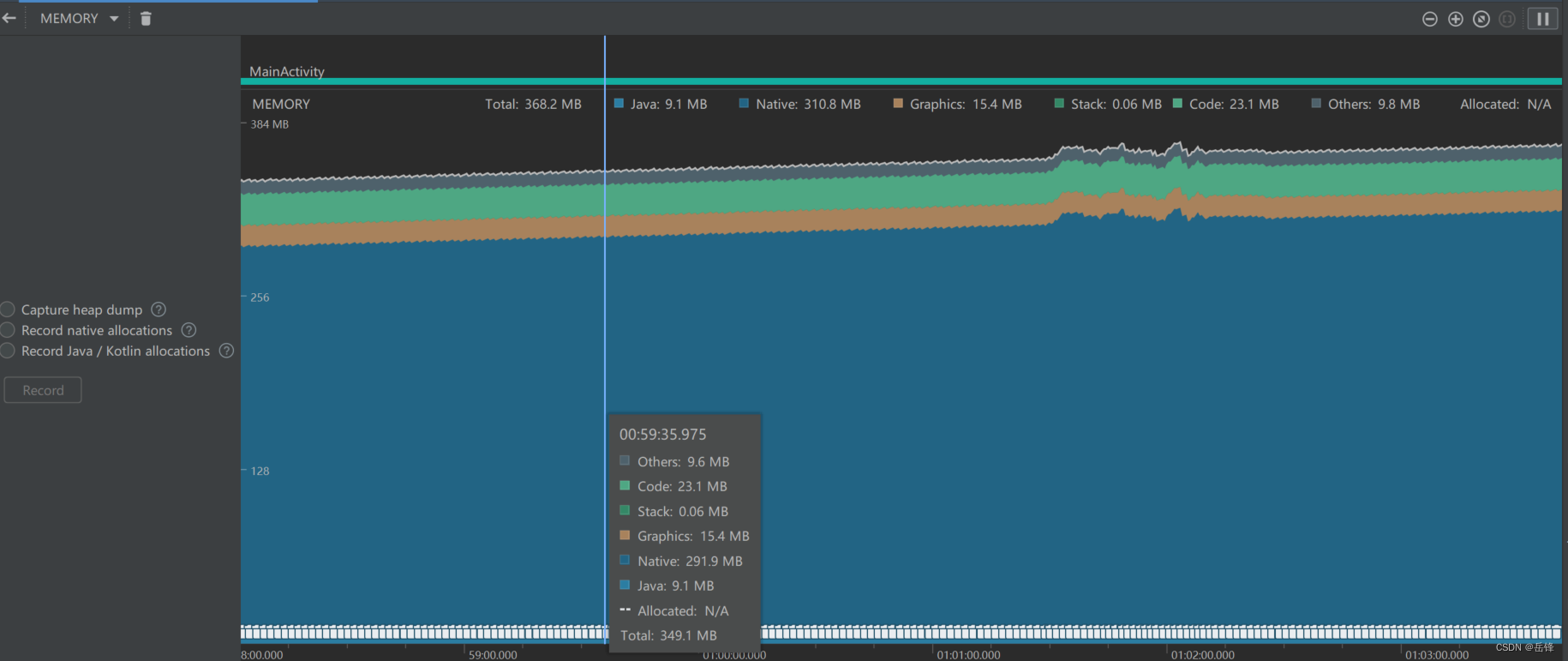The height and width of the screenshot is (661, 1568).
Task: Click the 'Native: 310.8 MB' legend text
Action: pos(808,104)
